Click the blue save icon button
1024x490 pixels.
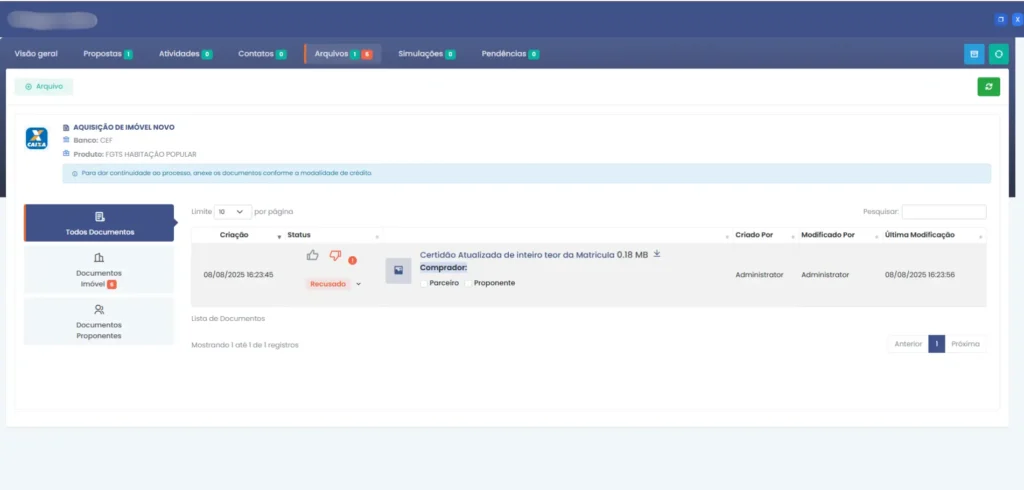click(974, 54)
